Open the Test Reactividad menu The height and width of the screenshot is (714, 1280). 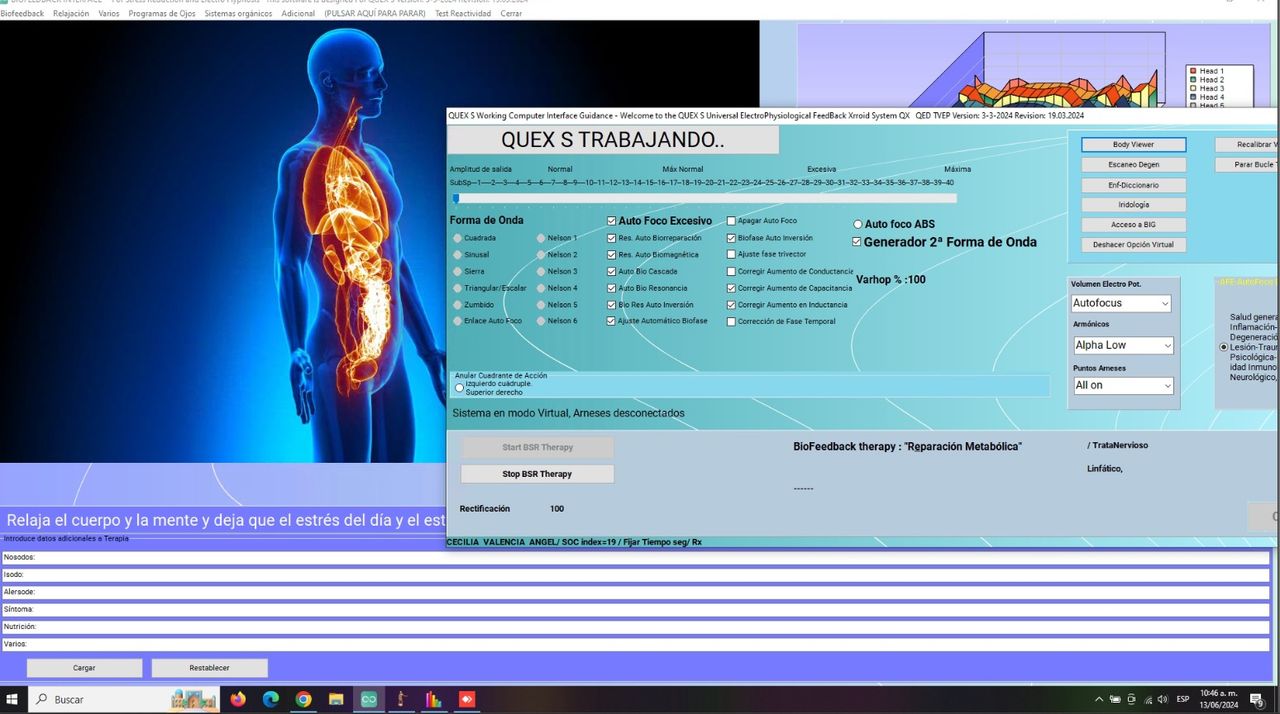pyautogui.click(x=463, y=14)
